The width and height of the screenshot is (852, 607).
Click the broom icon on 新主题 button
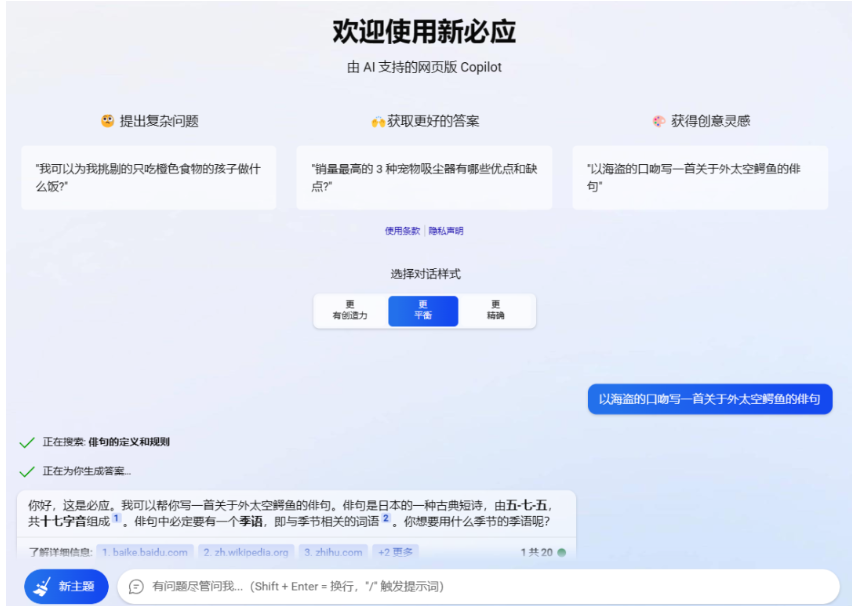pyautogui.click(x=41, y=587)
